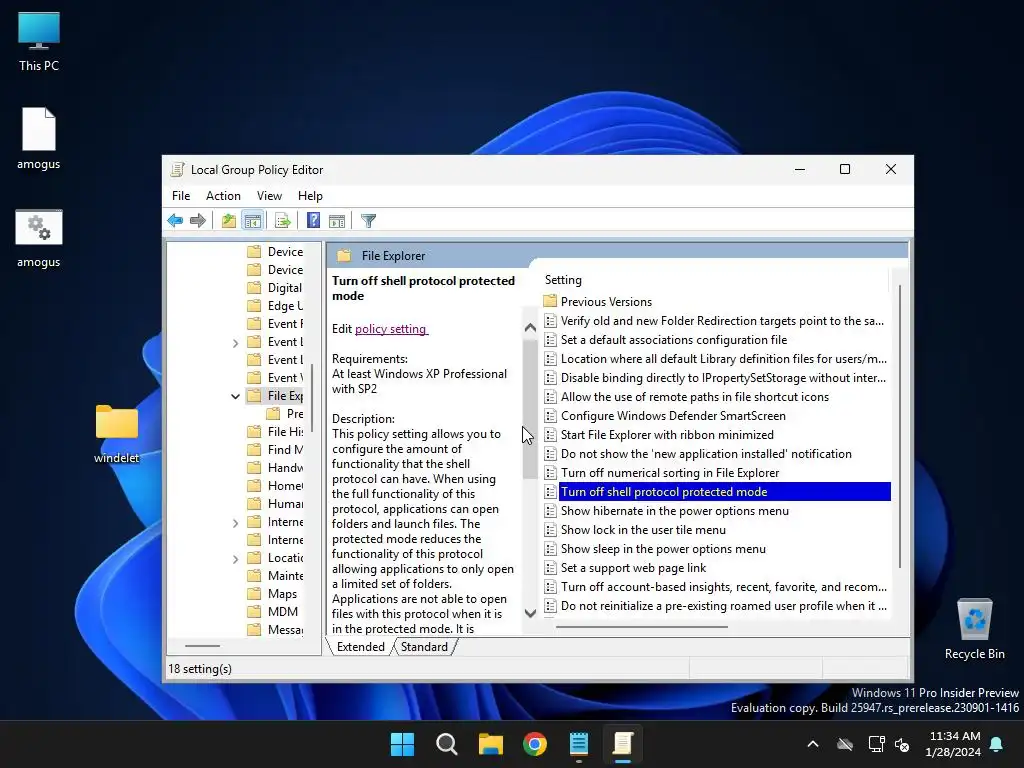Select the File History tree folder
This screenshot has height=768, width=1024.
point(275,432)
